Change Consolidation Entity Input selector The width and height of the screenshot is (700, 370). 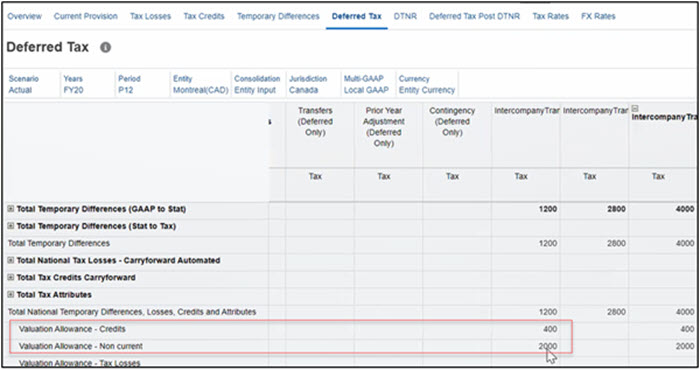pos(257,84)
